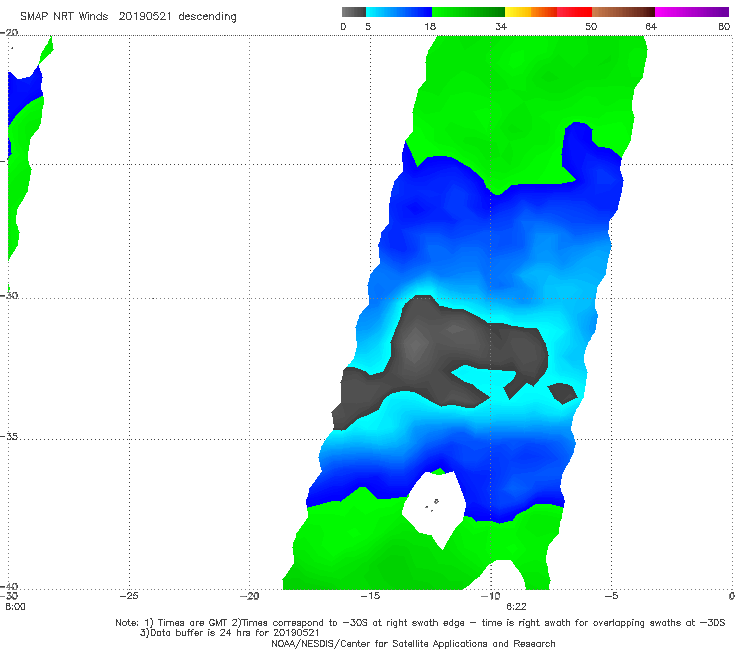Click the note line starting 'Note: 1) Times are GMT'
Image resolution: width=740 pixels, height=650 pixels.
(420, 623)
